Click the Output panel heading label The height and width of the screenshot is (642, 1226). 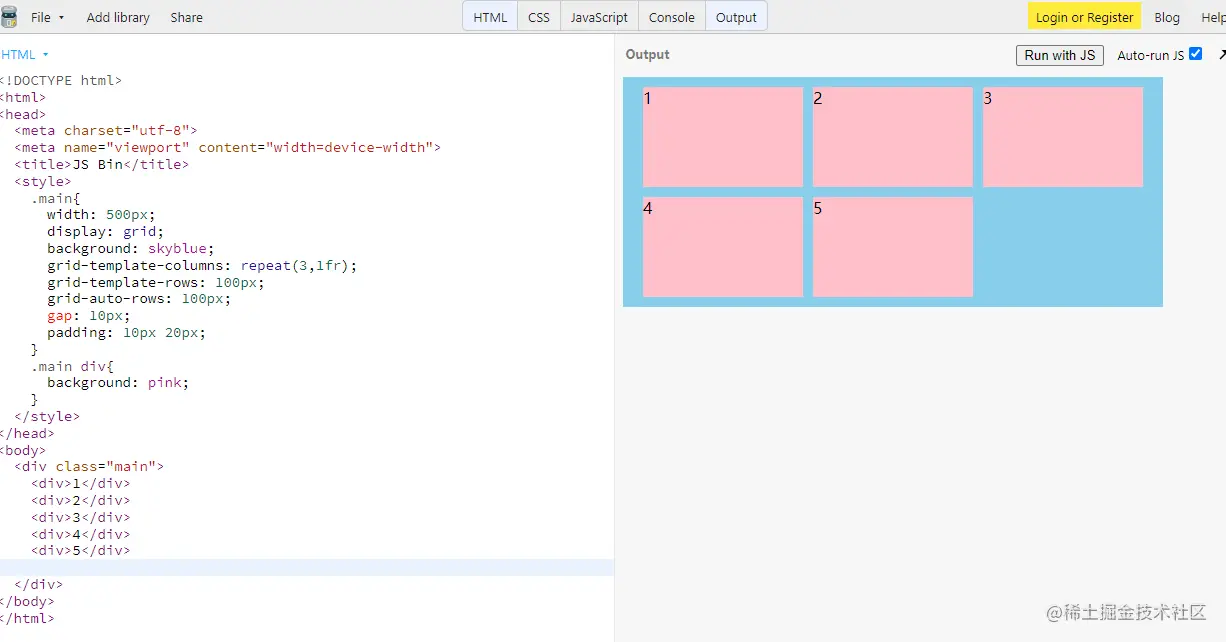click(648, 55)
